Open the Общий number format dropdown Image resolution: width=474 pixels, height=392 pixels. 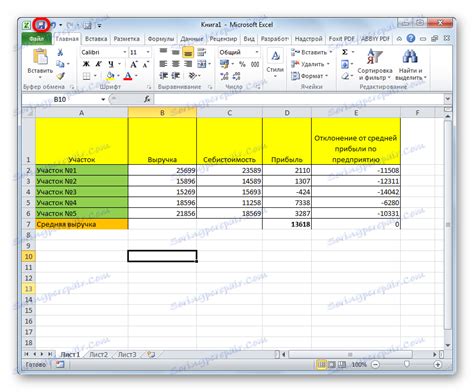257,52
